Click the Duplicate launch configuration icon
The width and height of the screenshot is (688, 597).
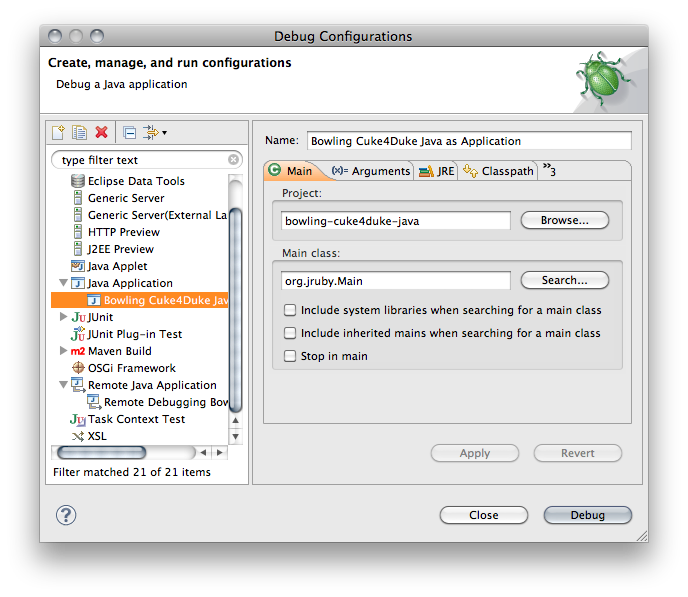click(x=79, y=132)
